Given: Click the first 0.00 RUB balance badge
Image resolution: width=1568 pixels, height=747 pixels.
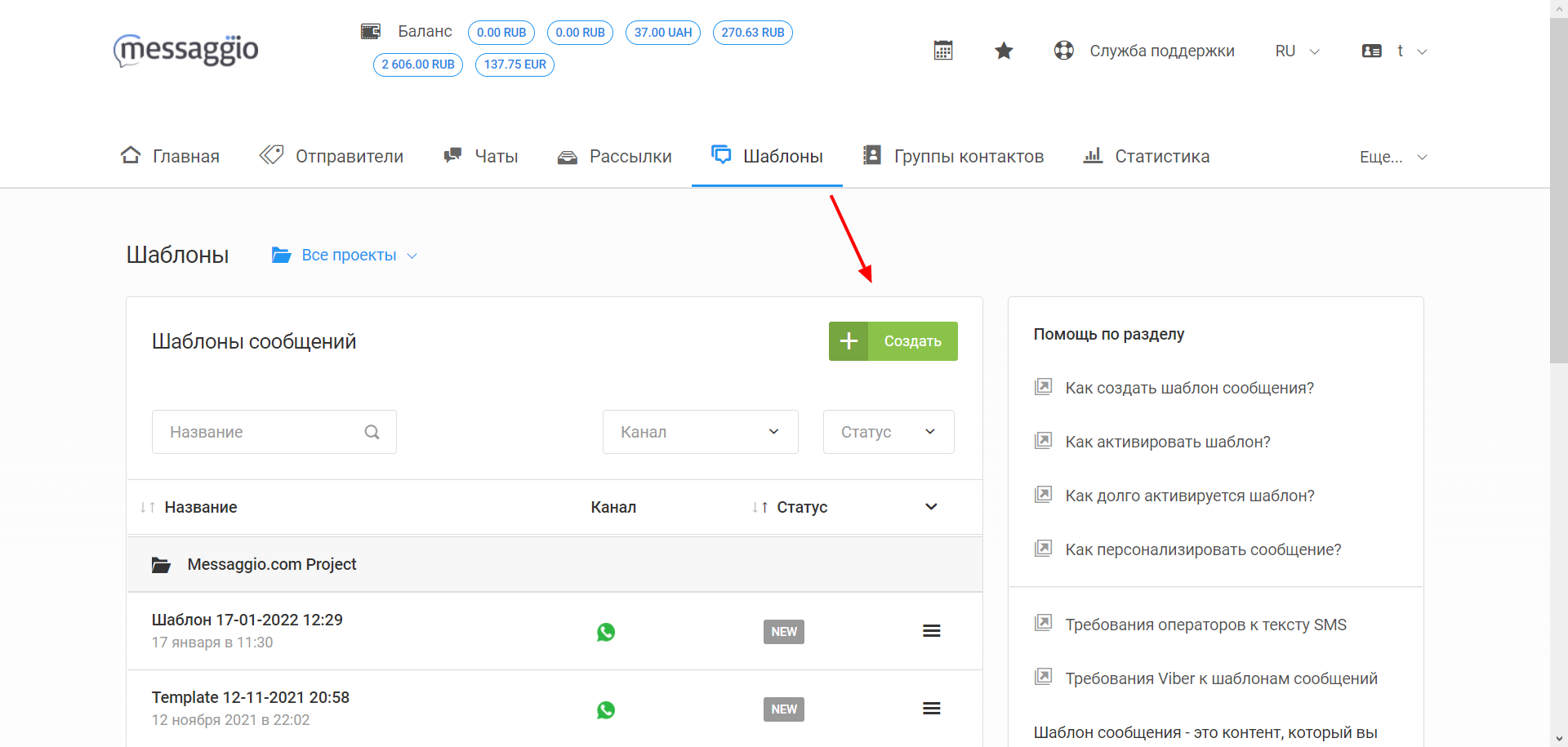Looking at the screenshot, I should point(501,33).
